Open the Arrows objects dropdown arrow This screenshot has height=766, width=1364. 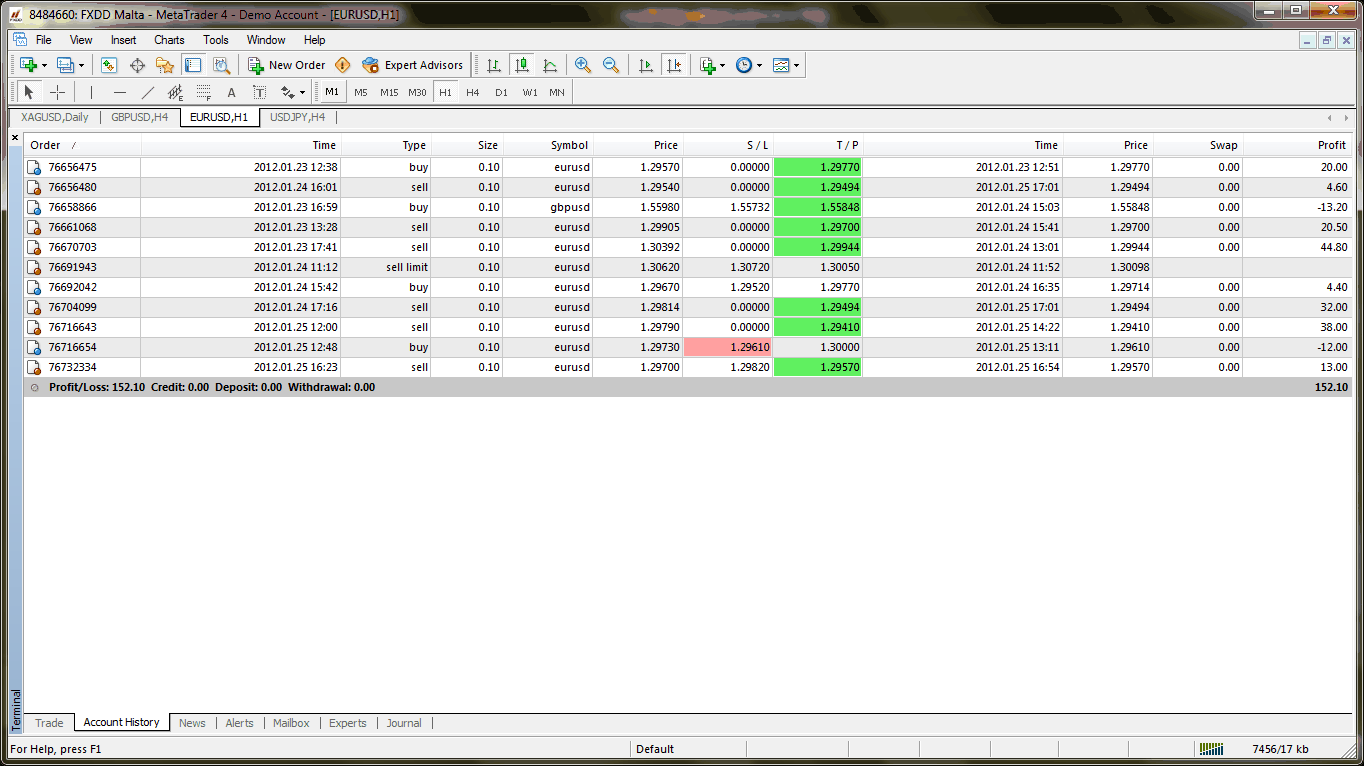303,93
